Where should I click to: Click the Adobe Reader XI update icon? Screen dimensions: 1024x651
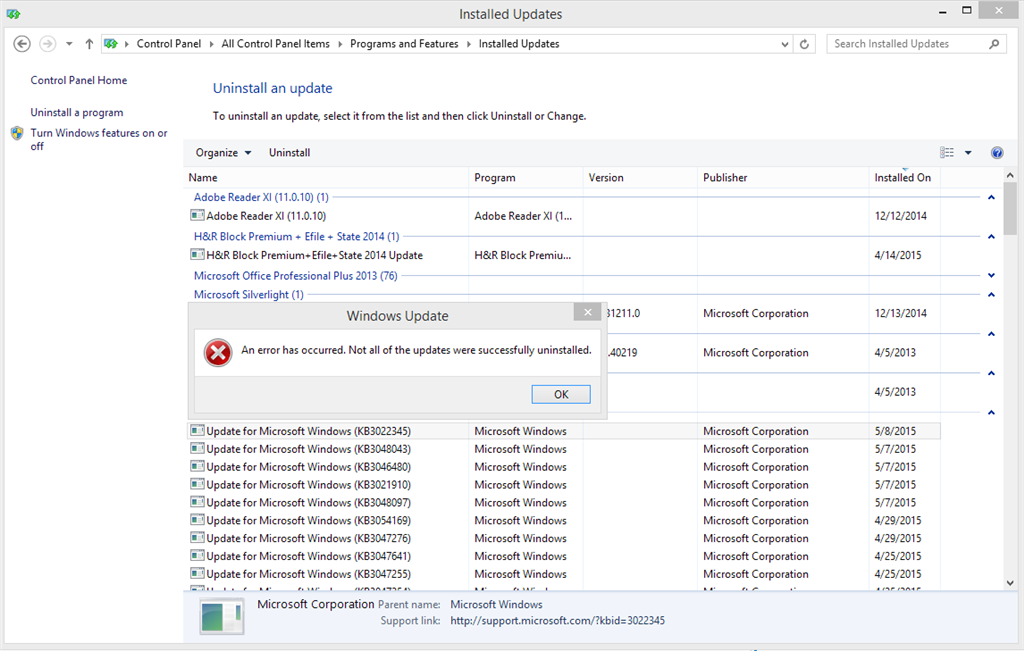click(x=197, y=215)
